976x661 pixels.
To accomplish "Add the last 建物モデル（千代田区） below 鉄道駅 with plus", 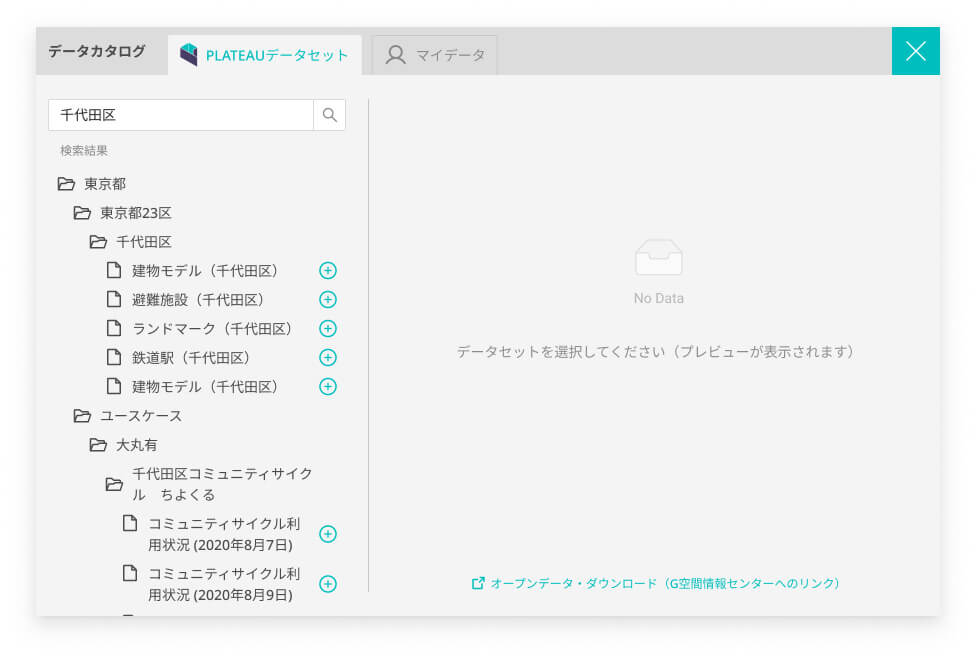I will point(328,387).
